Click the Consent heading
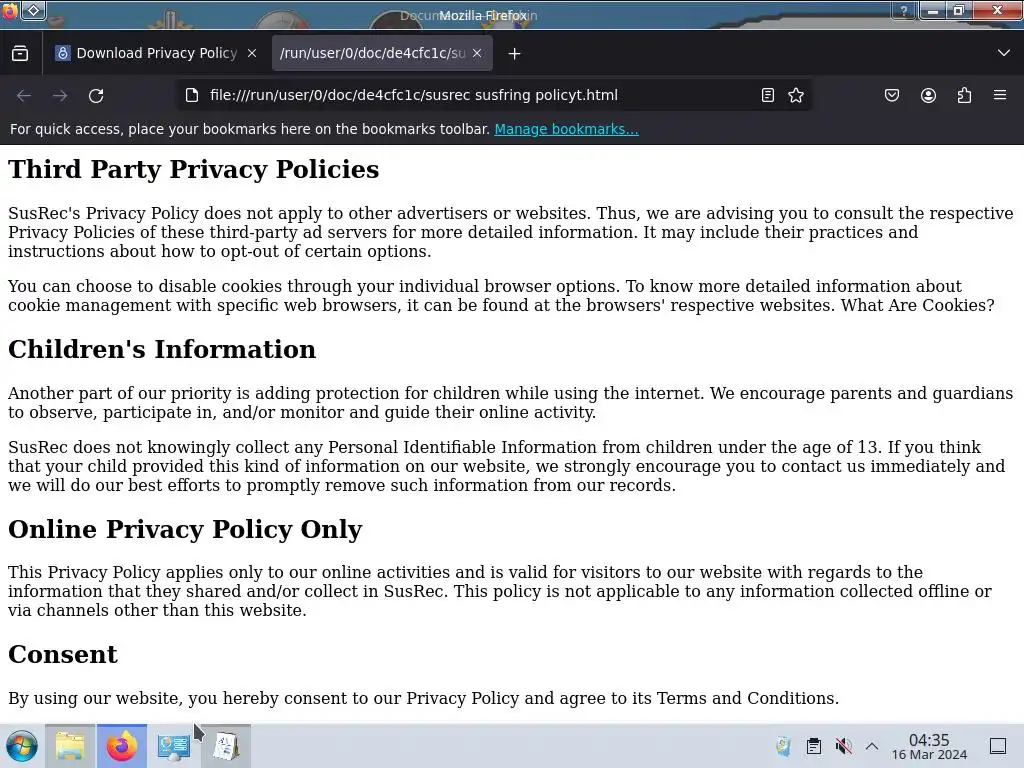 pos(63,654)
